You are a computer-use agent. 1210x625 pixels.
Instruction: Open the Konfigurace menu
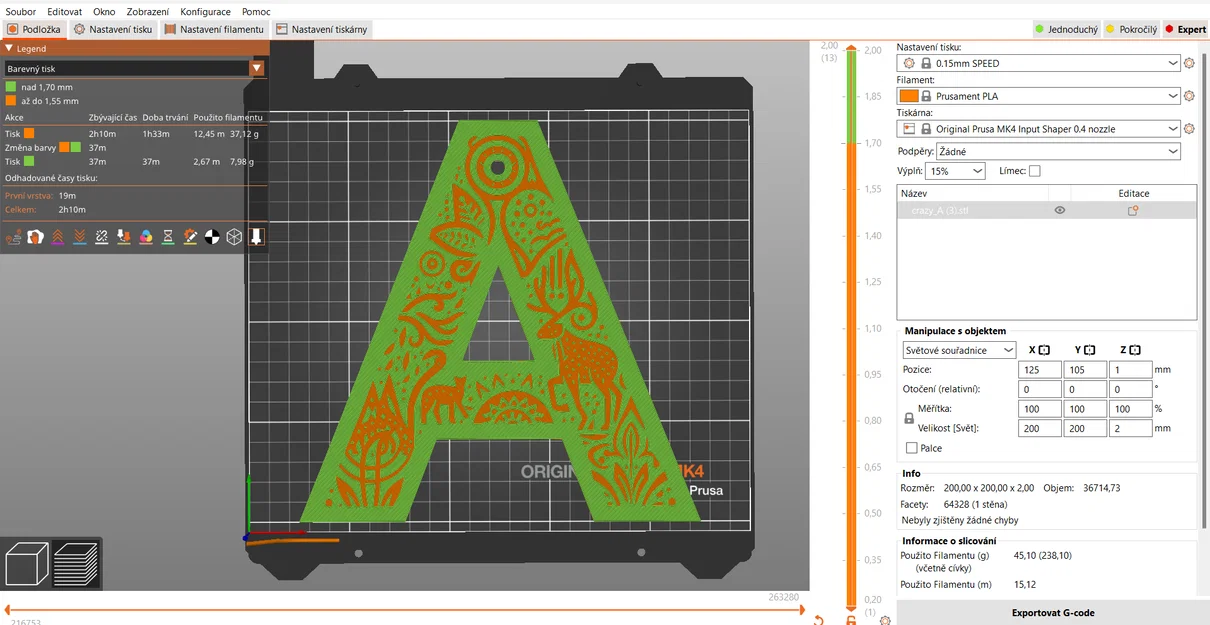click(205, 11)
